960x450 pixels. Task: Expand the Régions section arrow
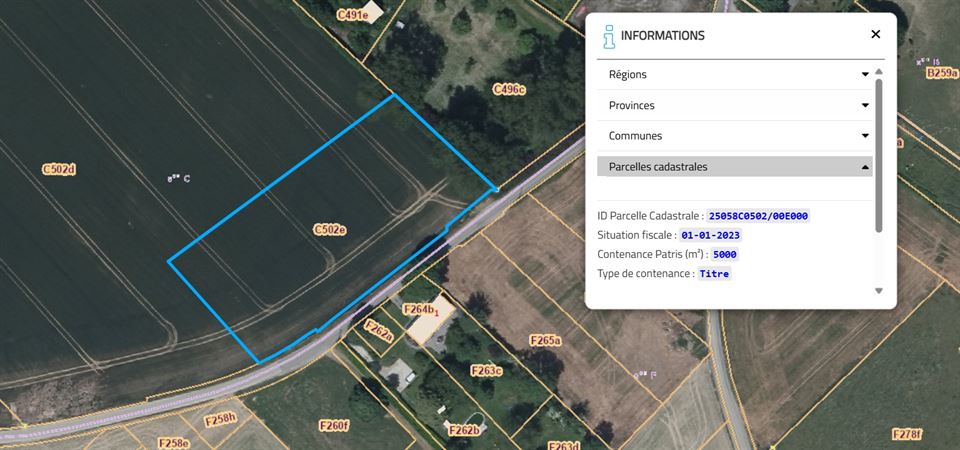pyautogui.click(x=865, y=75)
